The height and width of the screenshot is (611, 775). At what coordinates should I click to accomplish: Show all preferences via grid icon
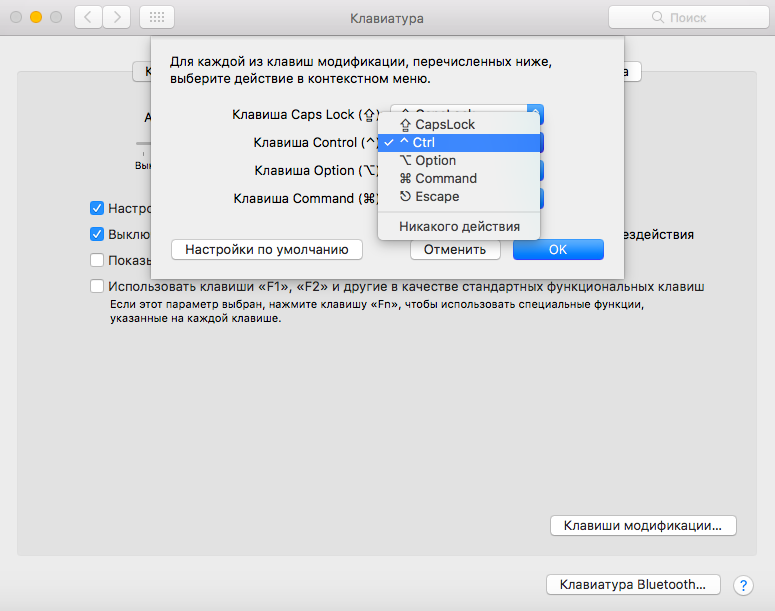click(157, 17)
